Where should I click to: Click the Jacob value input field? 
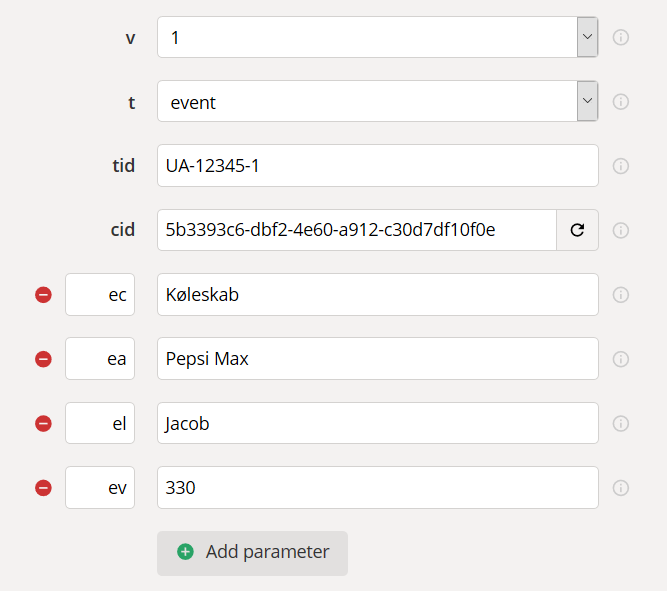377,423
